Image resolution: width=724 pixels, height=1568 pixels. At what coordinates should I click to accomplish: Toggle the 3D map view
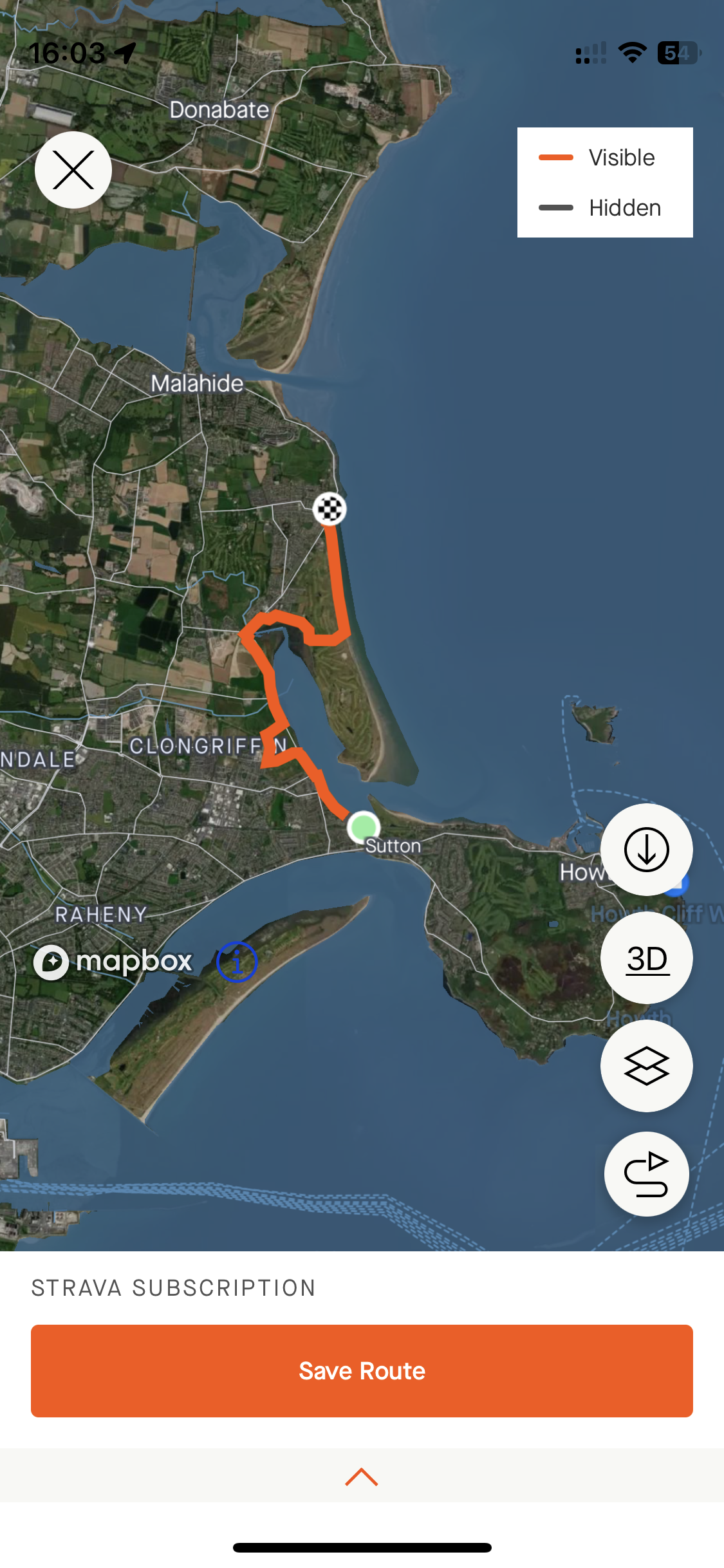coord(646,958)
